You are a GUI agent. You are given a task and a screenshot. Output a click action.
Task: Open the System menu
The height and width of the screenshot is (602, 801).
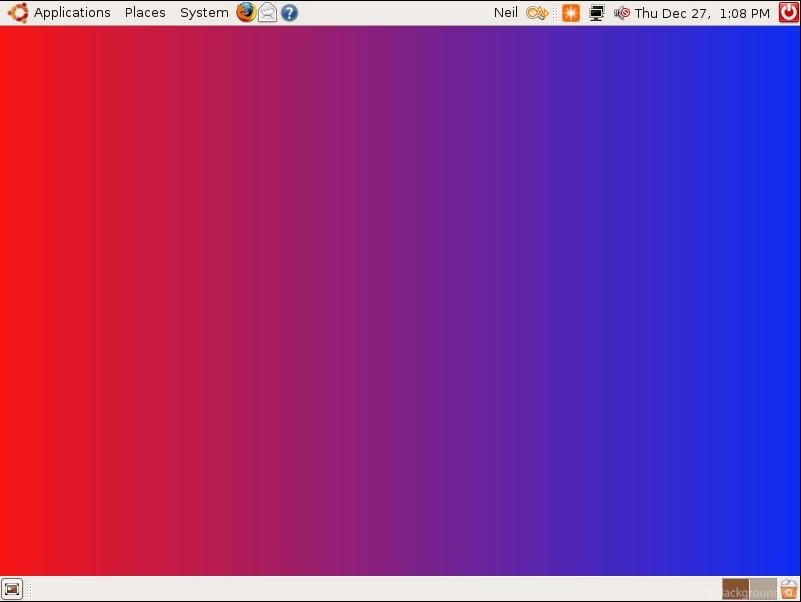[204, 13]
